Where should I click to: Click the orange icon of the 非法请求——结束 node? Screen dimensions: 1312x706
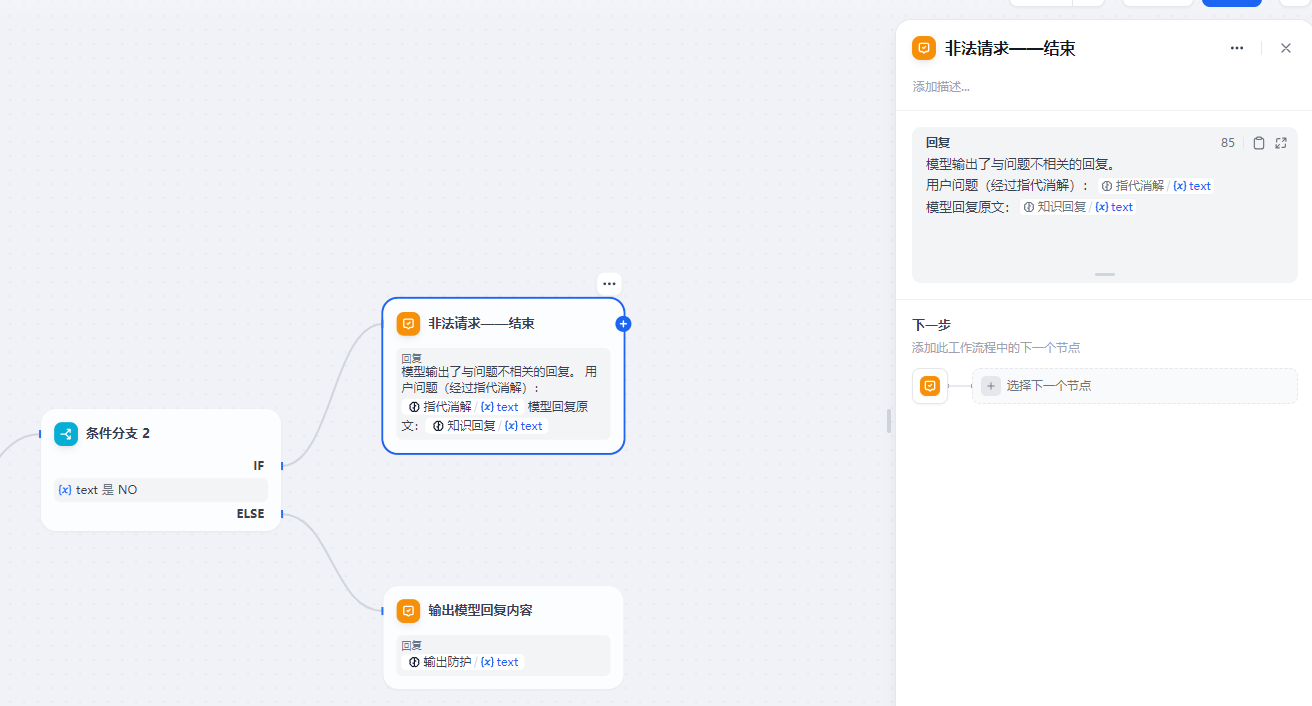[408, 324]
